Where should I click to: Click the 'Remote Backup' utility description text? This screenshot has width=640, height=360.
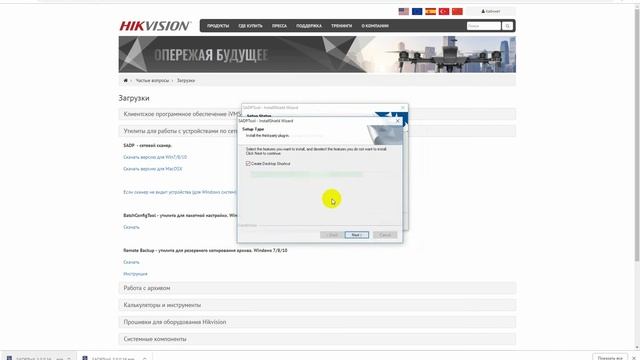[205, 250]
